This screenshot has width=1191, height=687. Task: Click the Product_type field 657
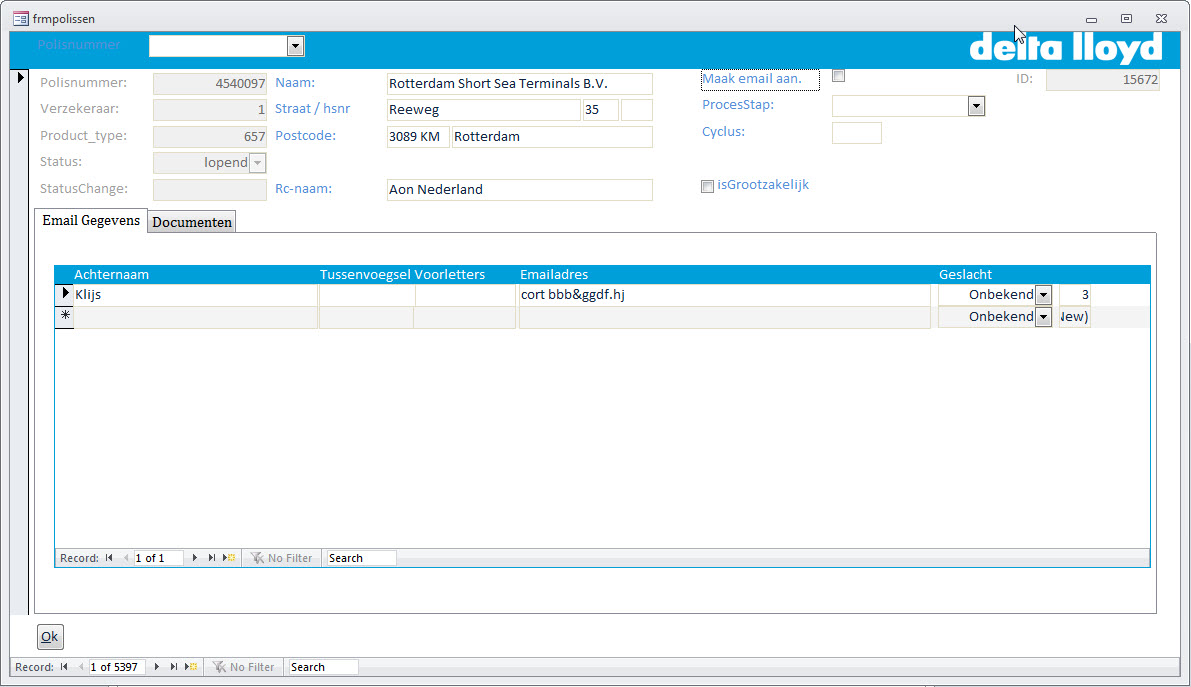(x=210, y=137)
